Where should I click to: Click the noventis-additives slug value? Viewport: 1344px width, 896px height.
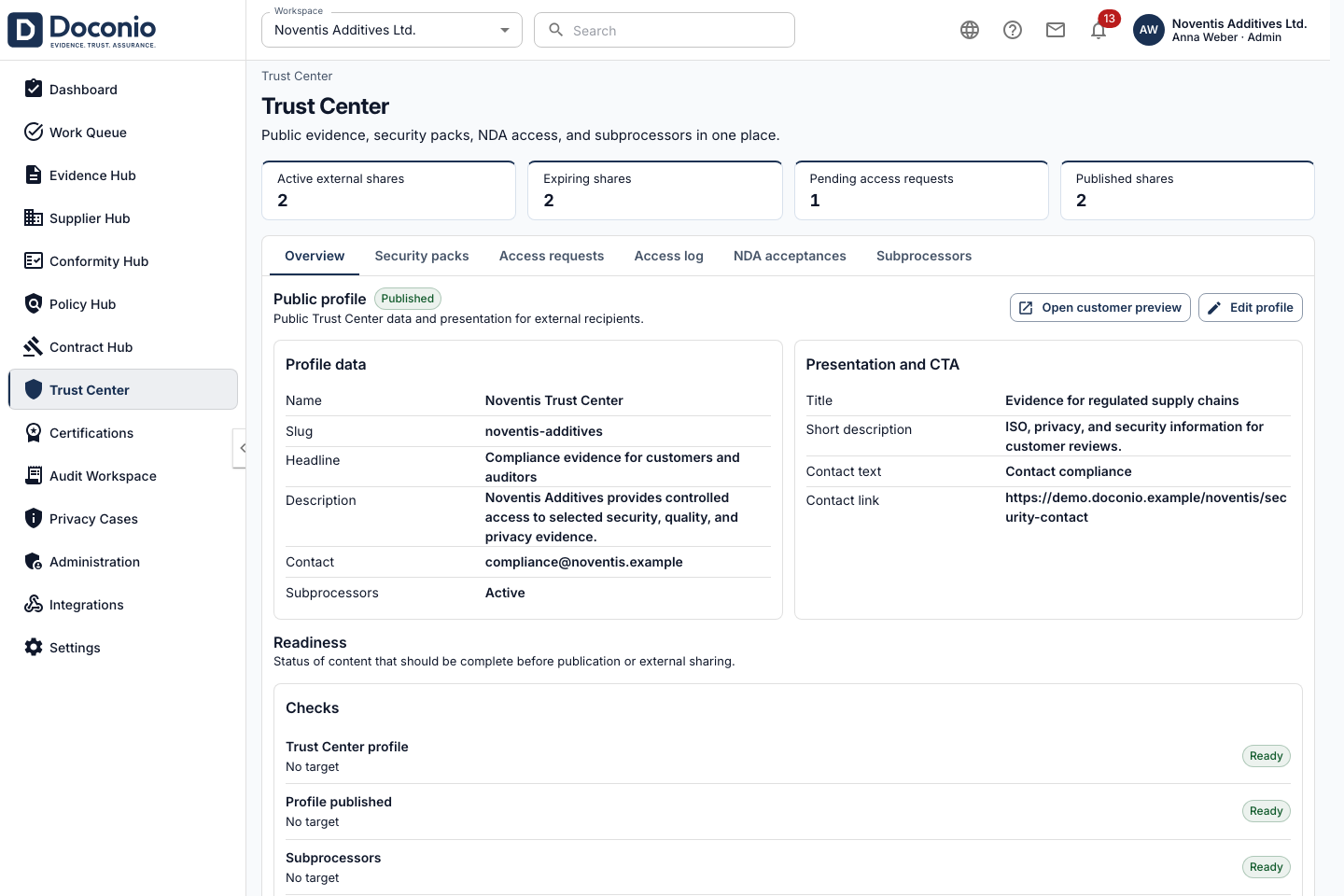[x=544, y=431]
